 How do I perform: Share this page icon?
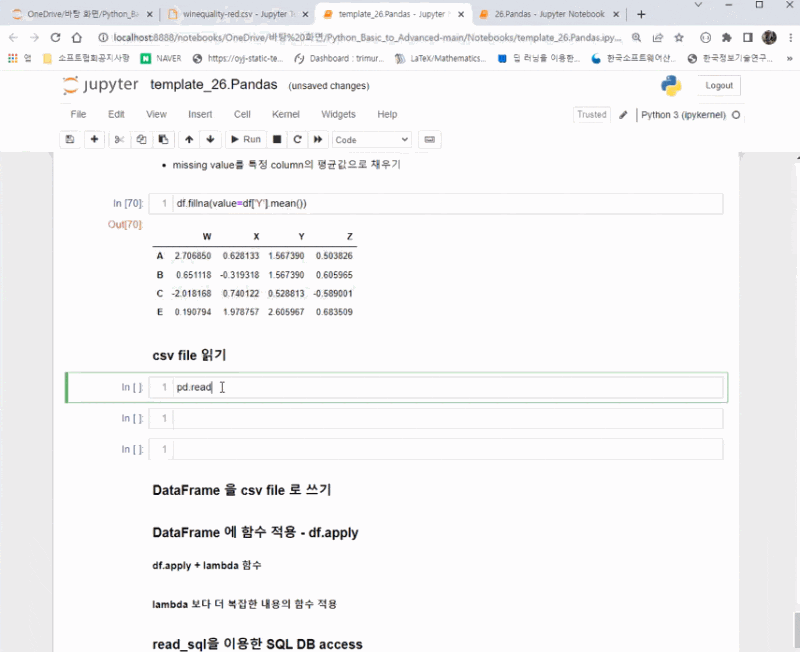tap(658, 37)
